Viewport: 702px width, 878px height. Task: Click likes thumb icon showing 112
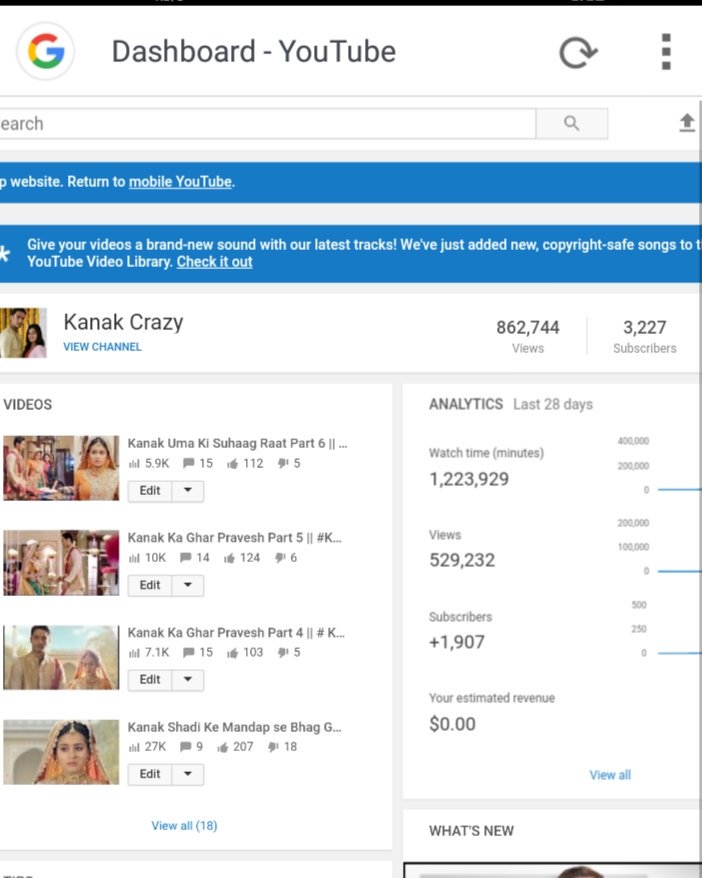pos(232,464)
